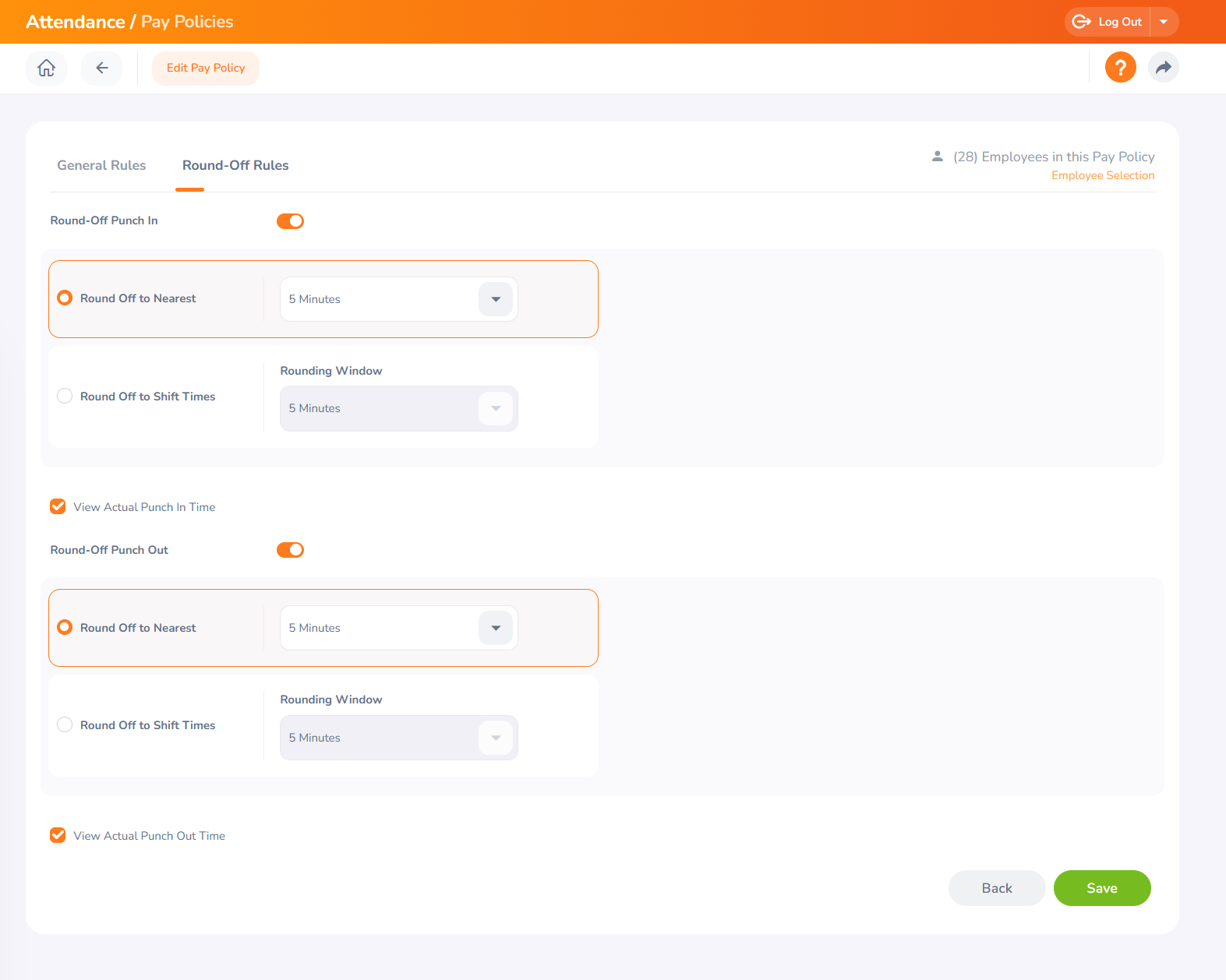Select Round Off to Shift Times for Punch Out

click(65, 725)
